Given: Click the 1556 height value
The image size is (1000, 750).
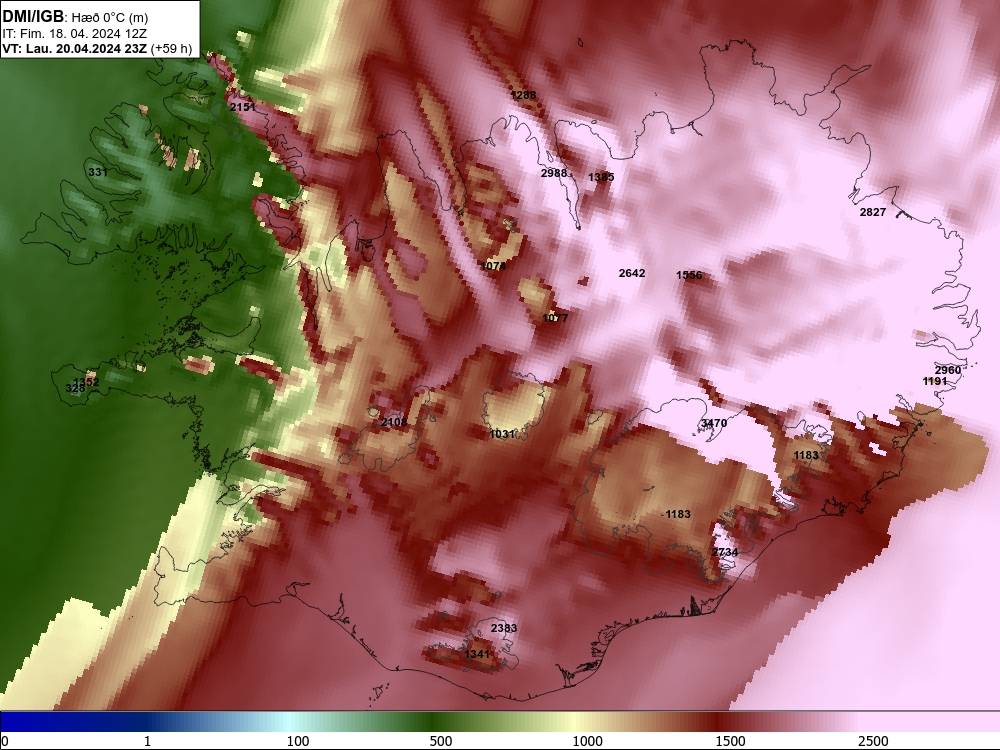Looking at the screenshot, I should pos(689,275).
